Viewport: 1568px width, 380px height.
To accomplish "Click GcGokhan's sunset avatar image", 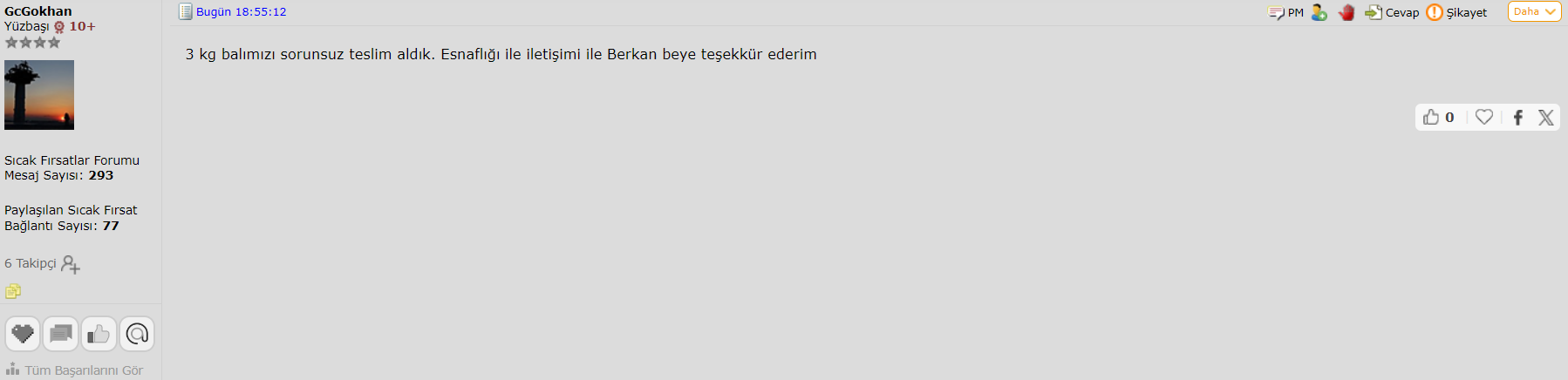I will [x=39, y=95].
